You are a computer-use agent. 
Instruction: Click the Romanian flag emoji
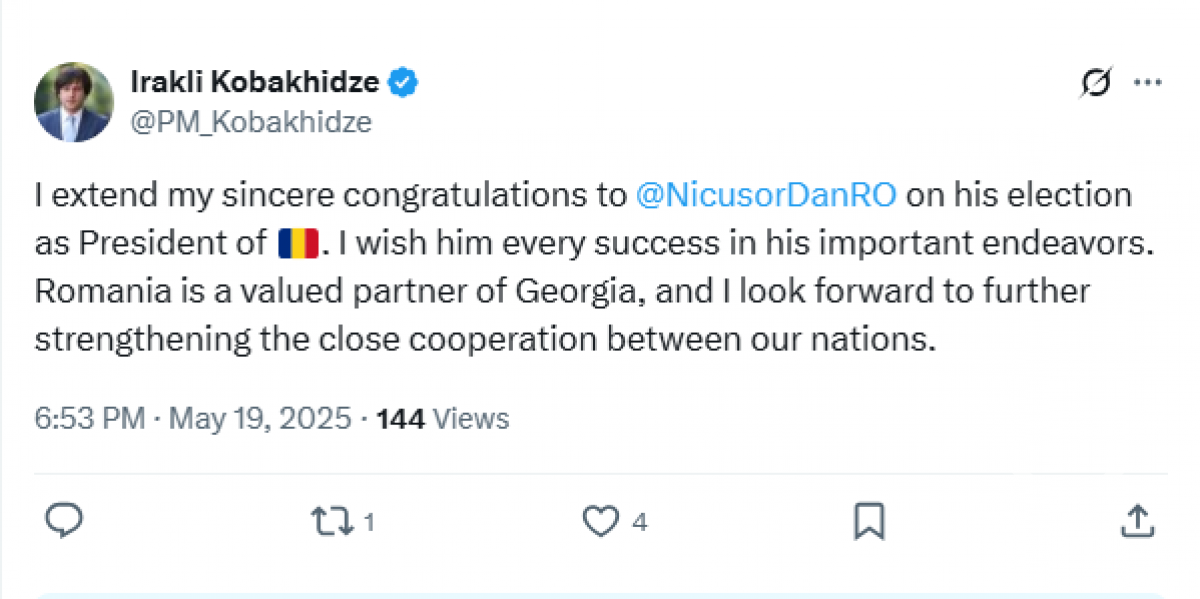[x=298, y=243]
